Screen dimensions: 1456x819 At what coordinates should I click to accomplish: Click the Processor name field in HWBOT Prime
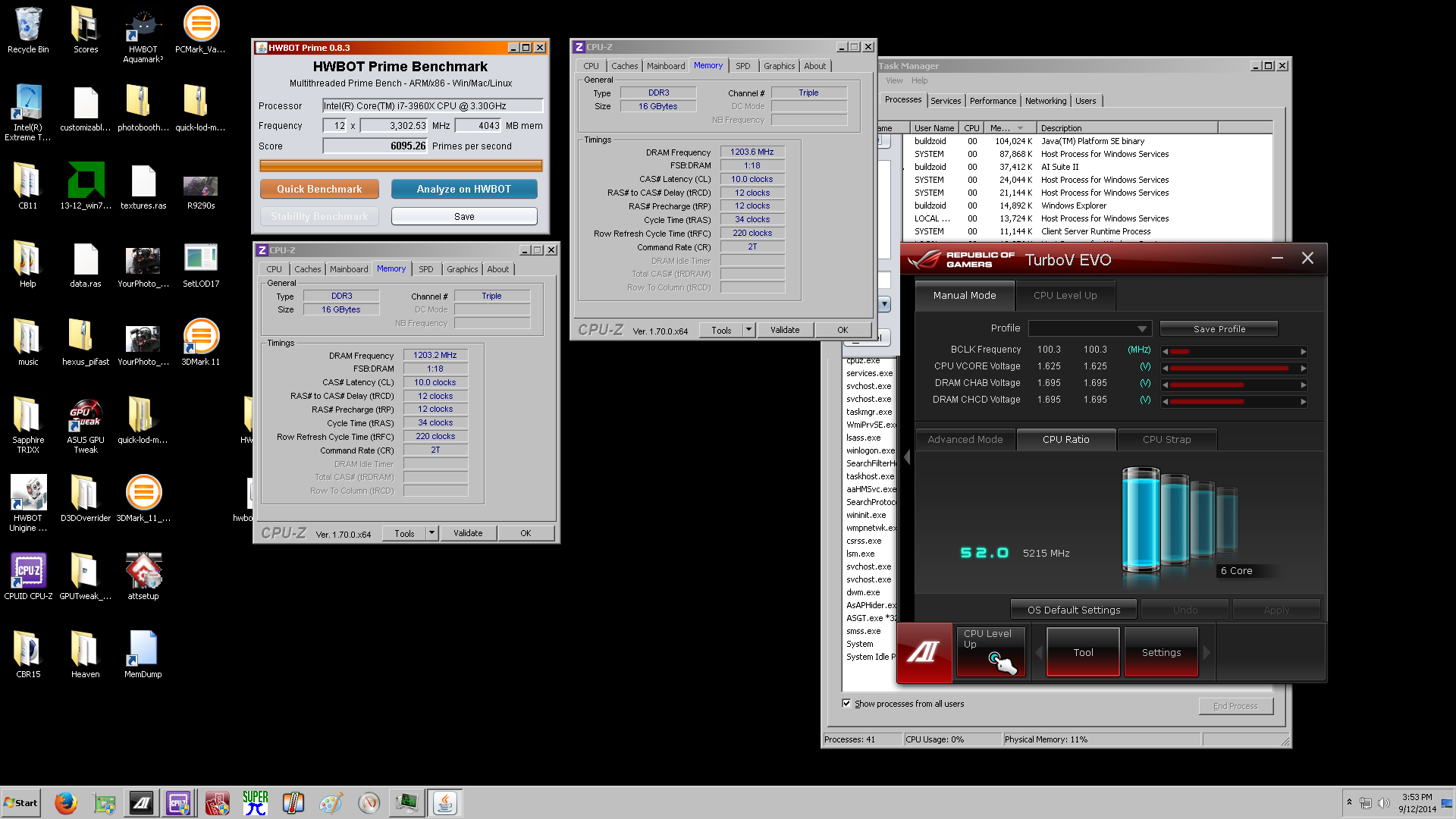(432, 106)
